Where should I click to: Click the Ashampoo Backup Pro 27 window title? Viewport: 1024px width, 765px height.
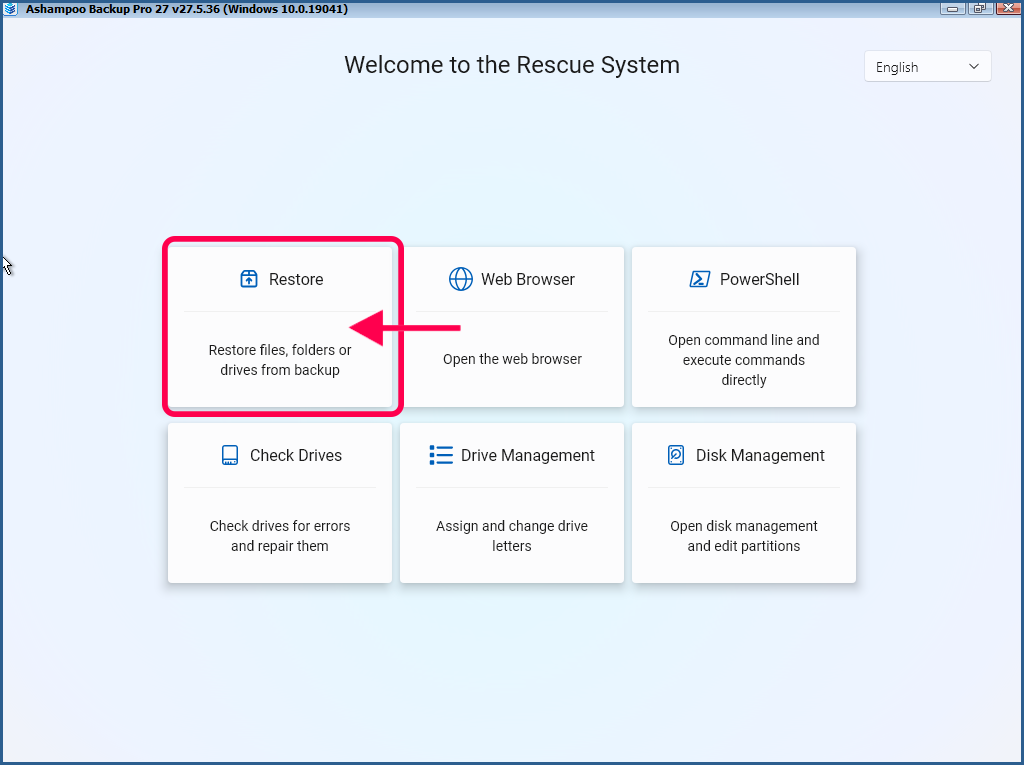point(187,9)
